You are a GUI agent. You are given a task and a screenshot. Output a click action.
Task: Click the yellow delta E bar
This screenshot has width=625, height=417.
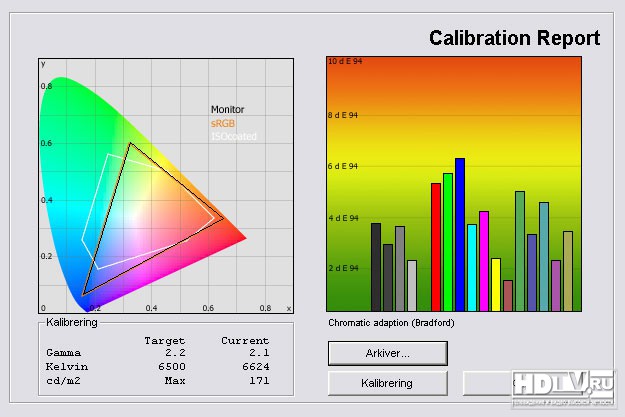496,285
